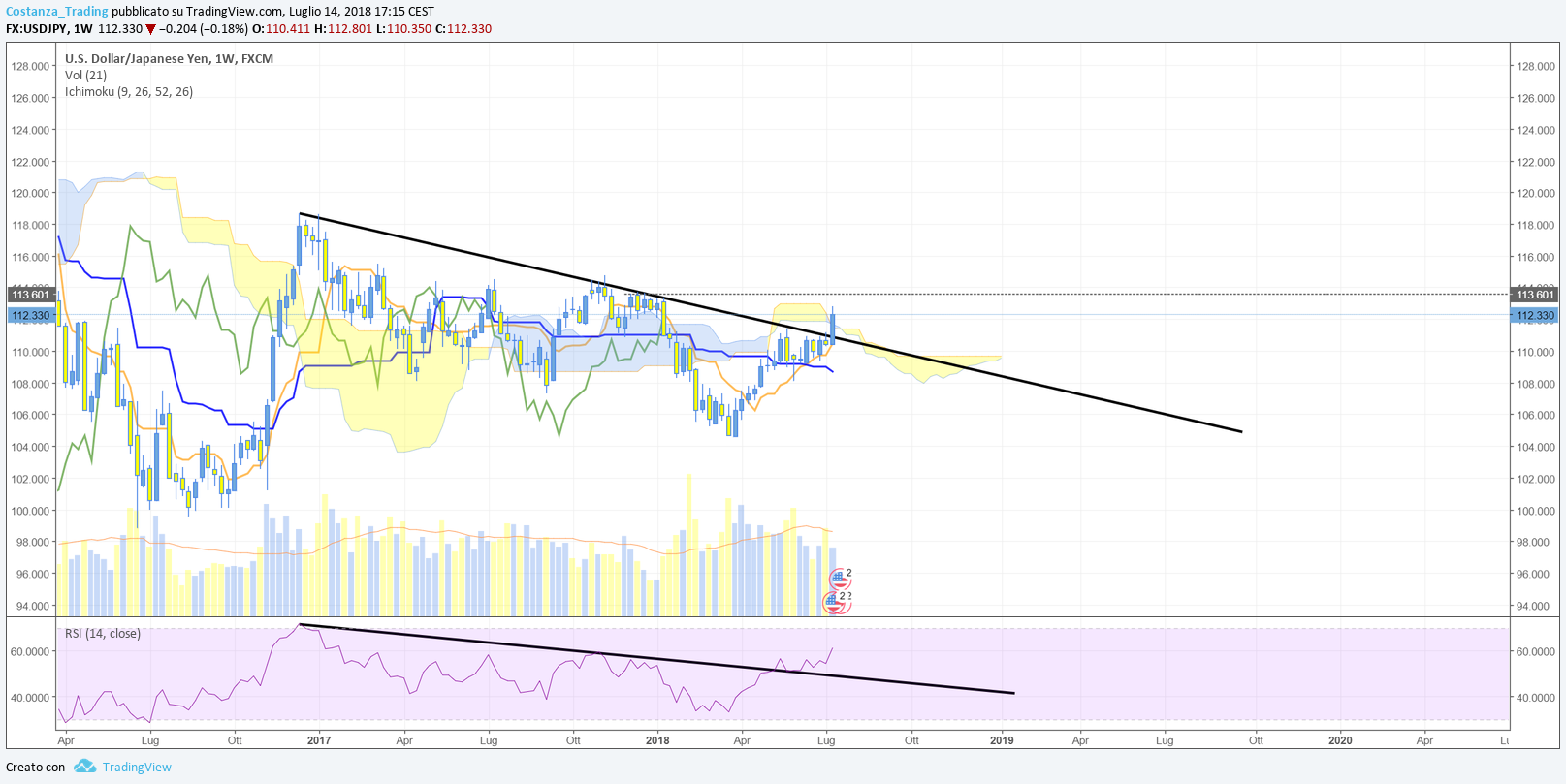Click the 113.601 price tag on left axis
The width and height of the screenshot is (1566, 784).
coord(30,295)
